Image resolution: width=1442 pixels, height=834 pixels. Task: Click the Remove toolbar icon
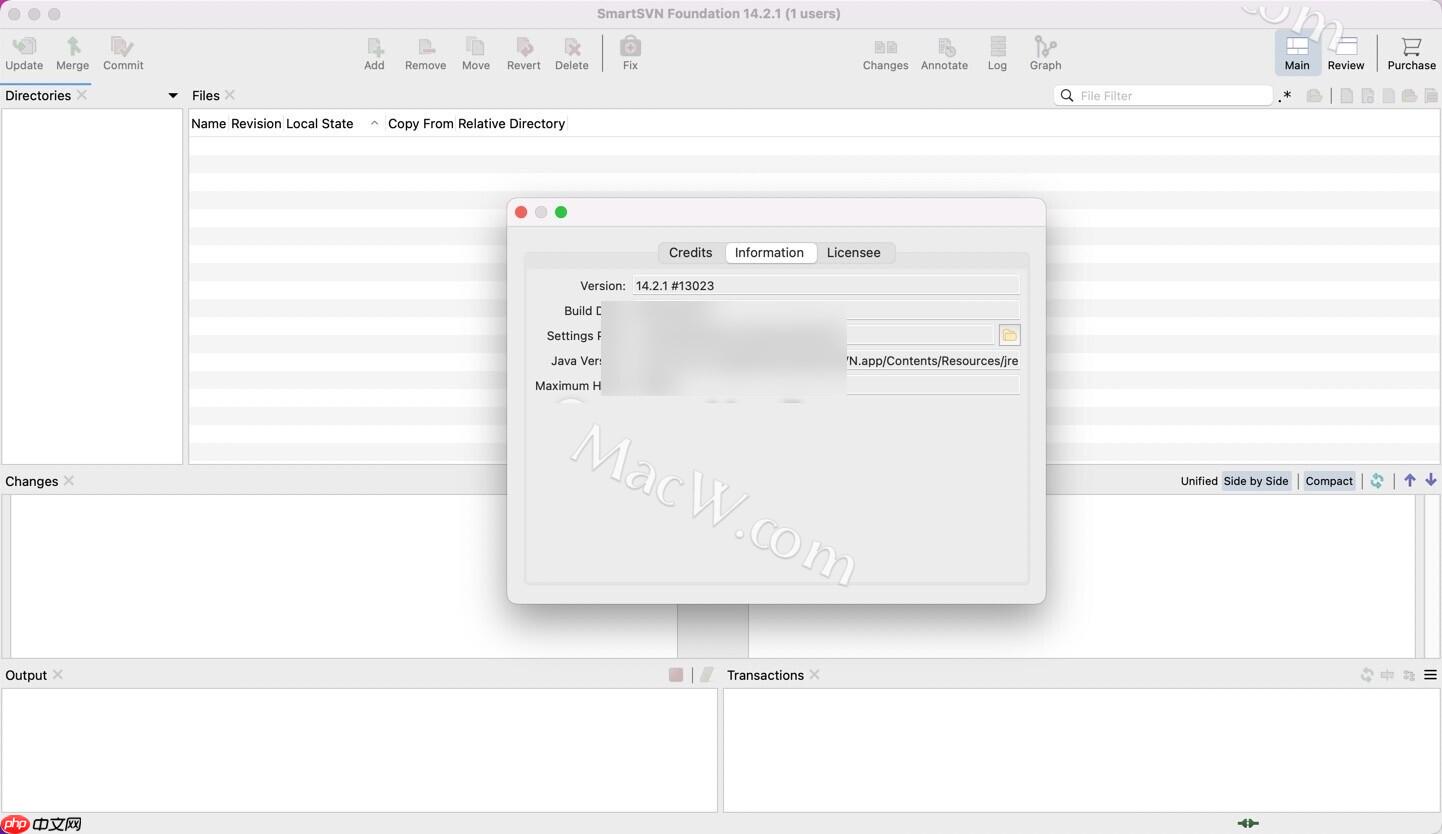(425, 53)
